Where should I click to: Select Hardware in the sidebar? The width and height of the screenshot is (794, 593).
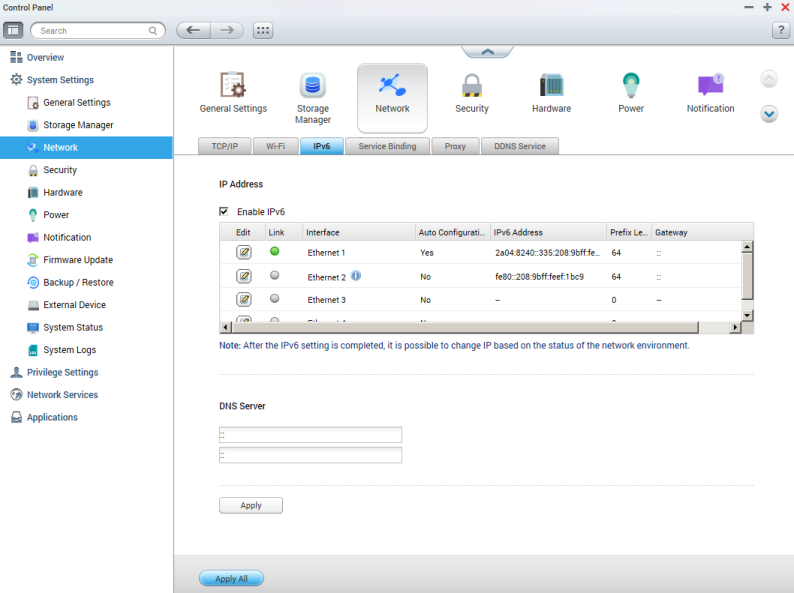(55, 192)
